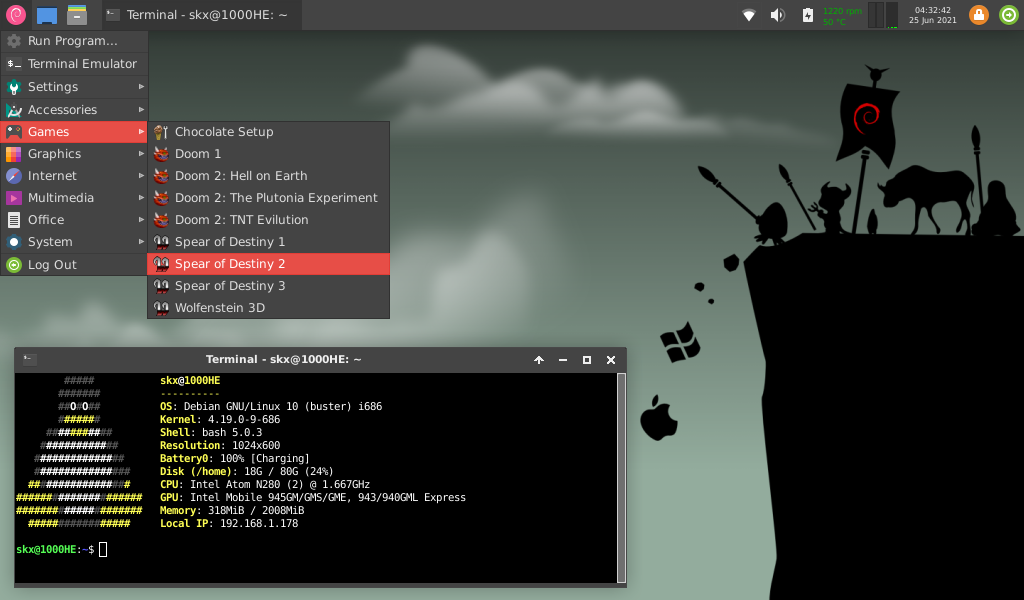
Task: Click the Graphics category icon
Action: 14,153
